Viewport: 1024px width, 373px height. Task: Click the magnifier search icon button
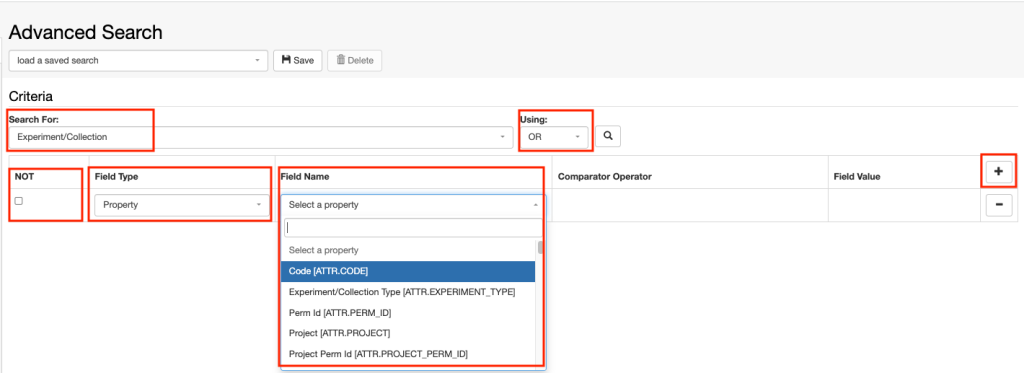(x=607, y=136)
